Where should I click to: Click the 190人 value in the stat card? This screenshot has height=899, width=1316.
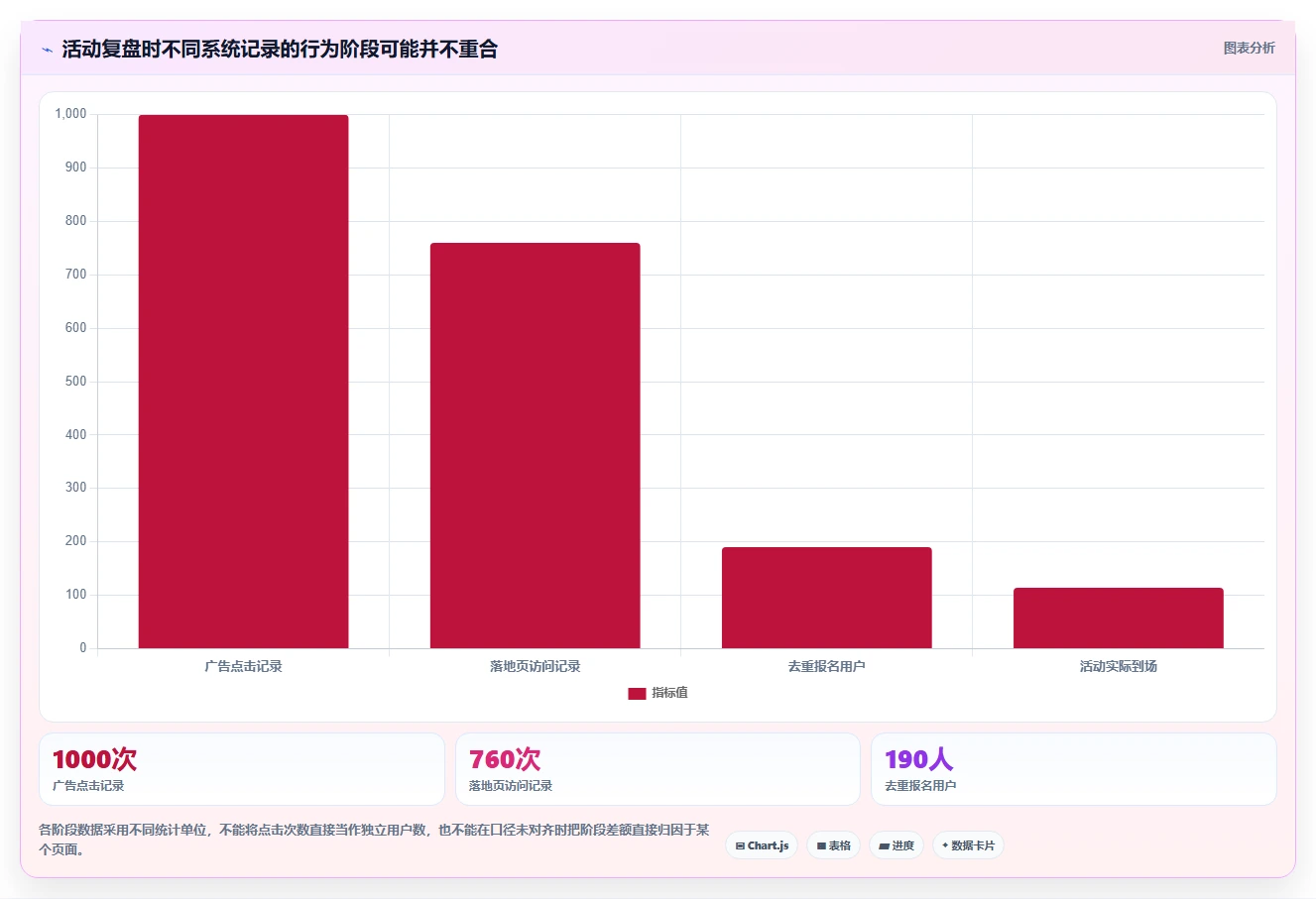918,759
